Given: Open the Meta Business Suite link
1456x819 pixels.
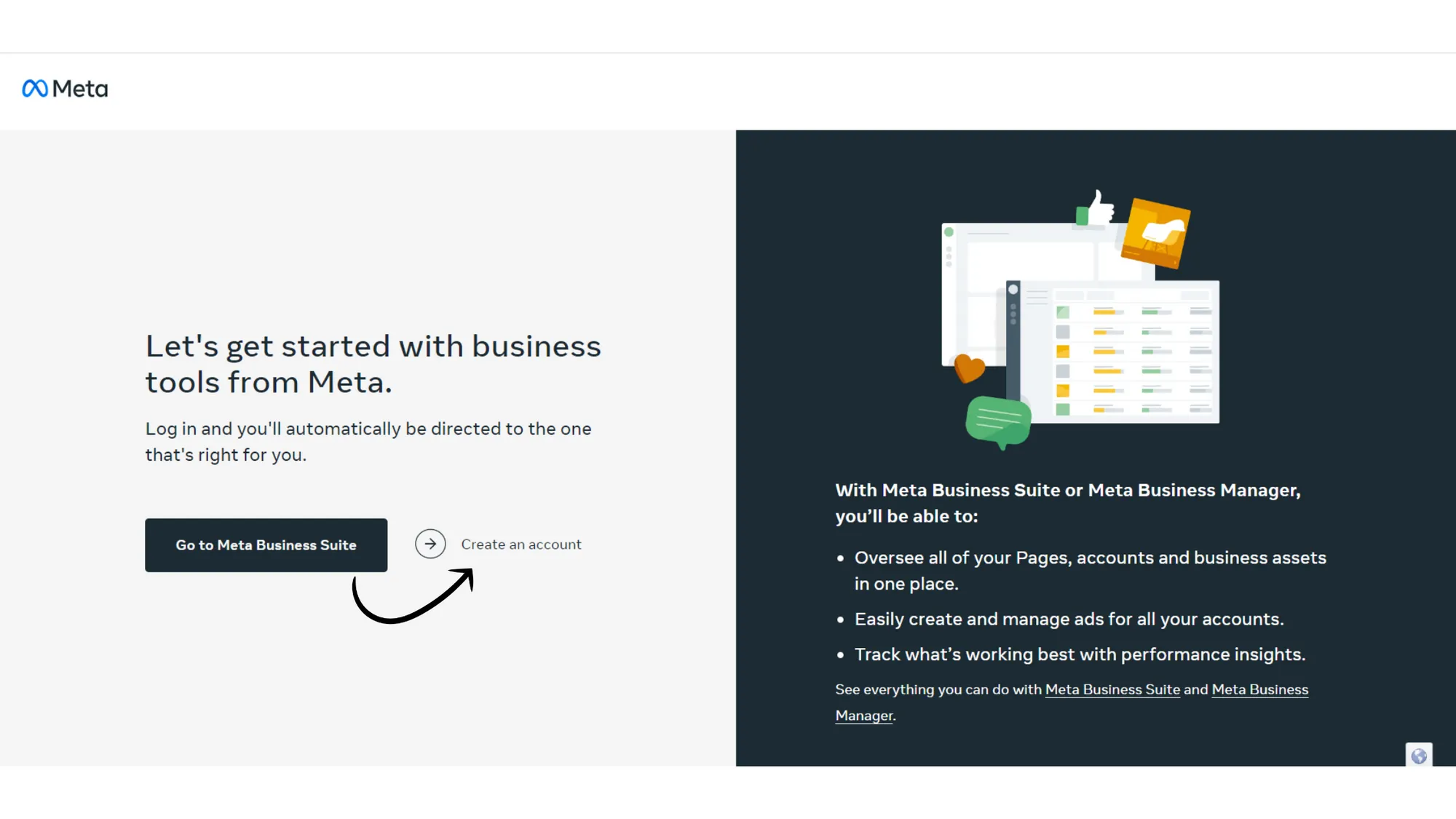Looking at the screenshot, I should 1112,689.
